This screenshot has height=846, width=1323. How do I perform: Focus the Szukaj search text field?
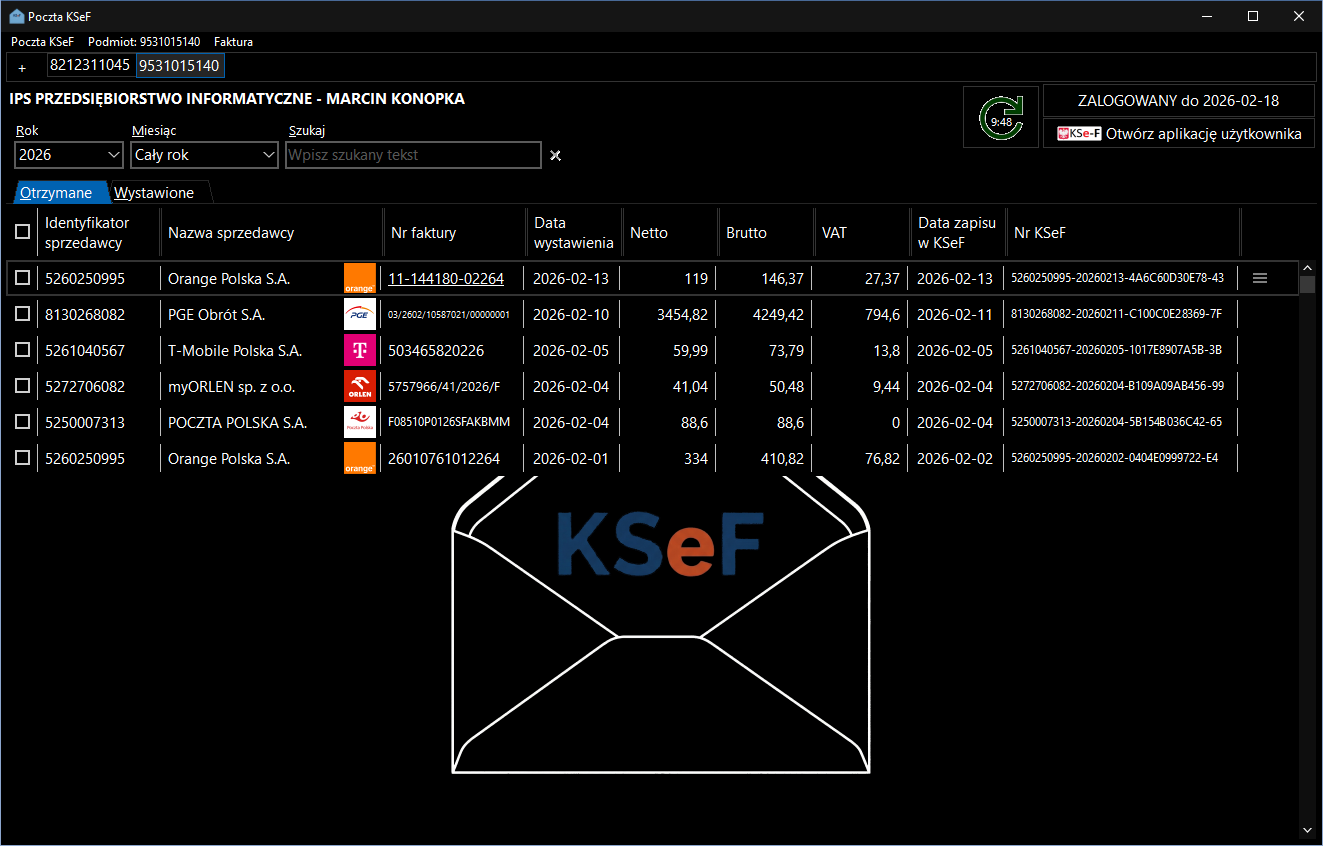[x=413, y=155]
